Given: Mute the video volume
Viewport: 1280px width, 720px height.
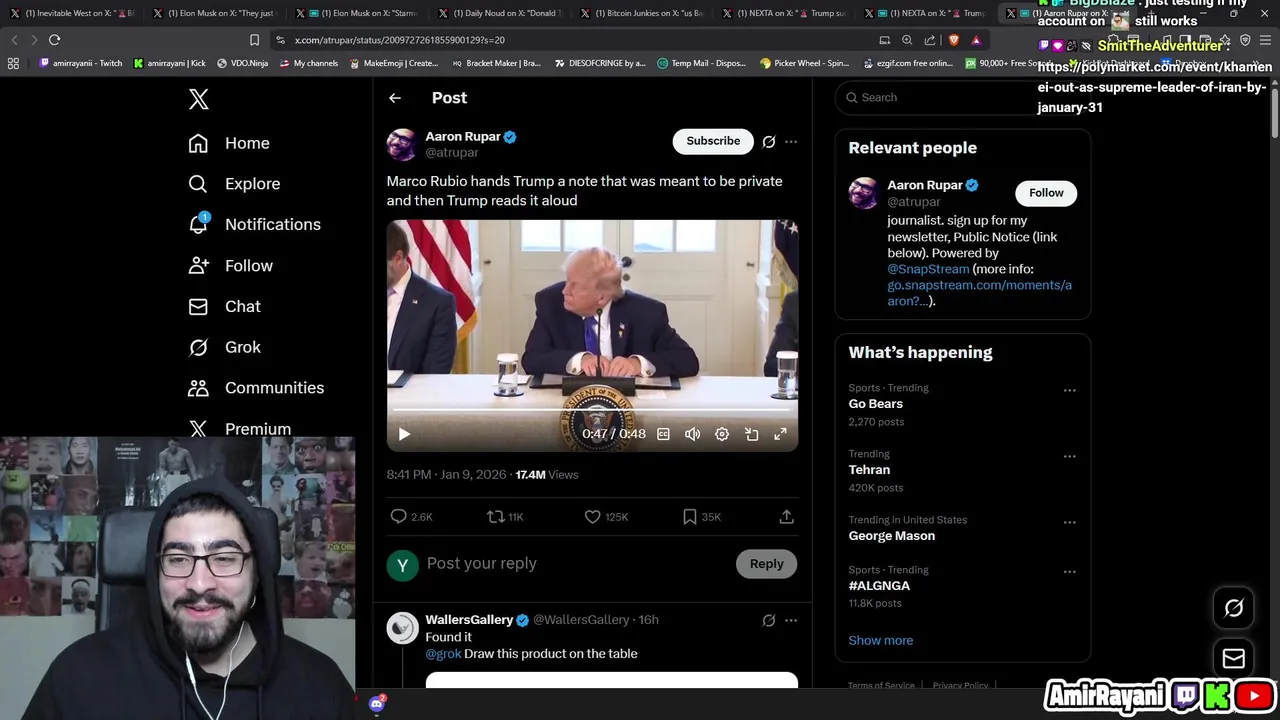Looking at the screenshot, I should point(692,434).
